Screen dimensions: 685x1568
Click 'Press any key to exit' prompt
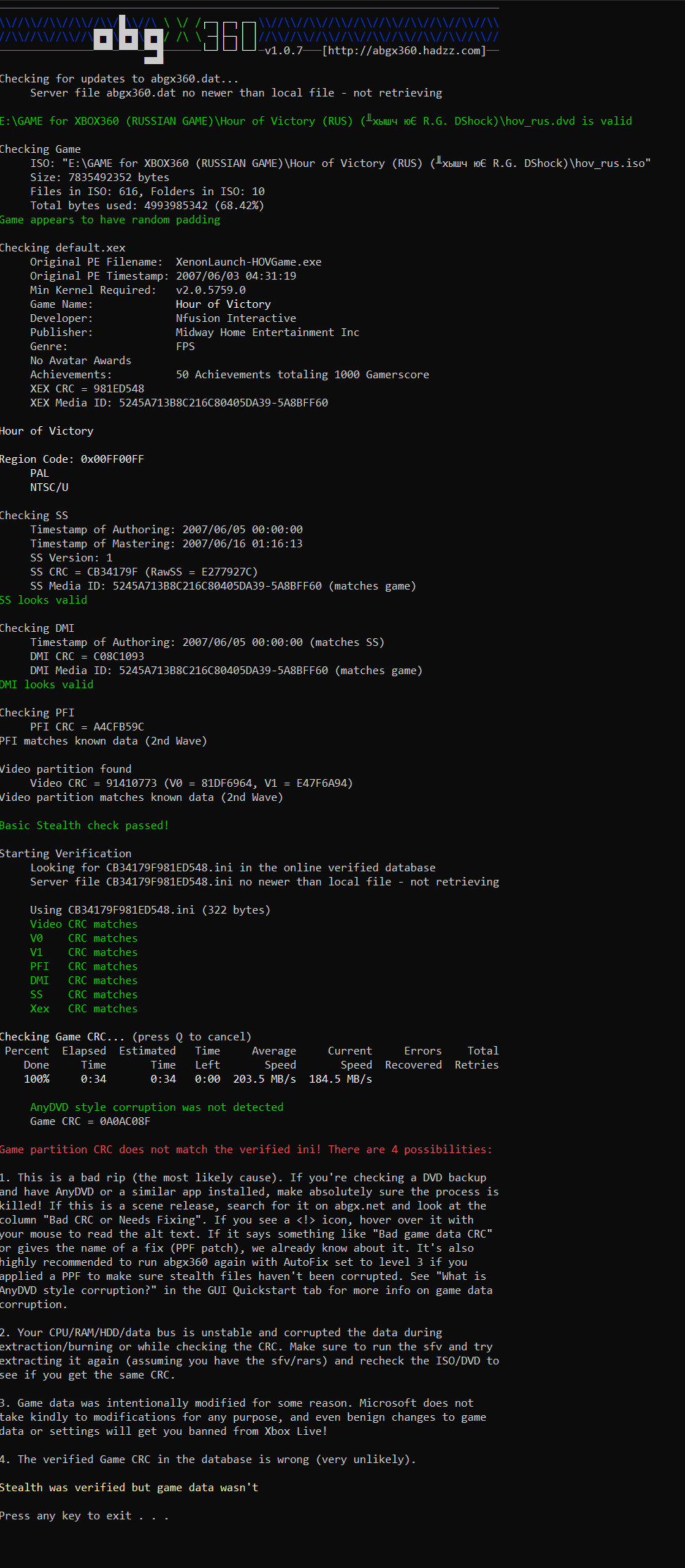(84, 1516)
